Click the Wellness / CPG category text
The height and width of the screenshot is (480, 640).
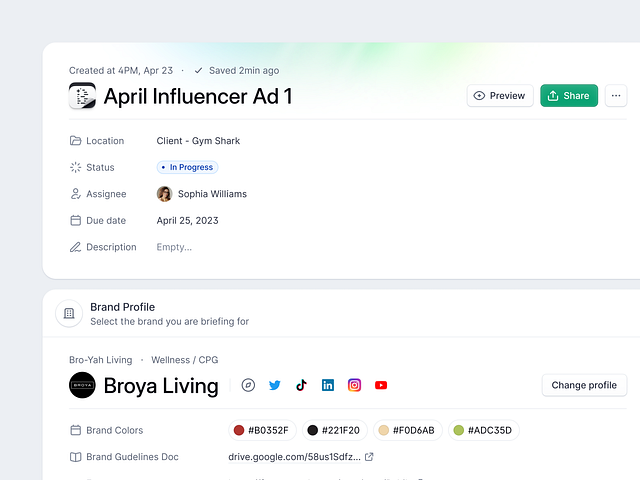tap(184, 360)
